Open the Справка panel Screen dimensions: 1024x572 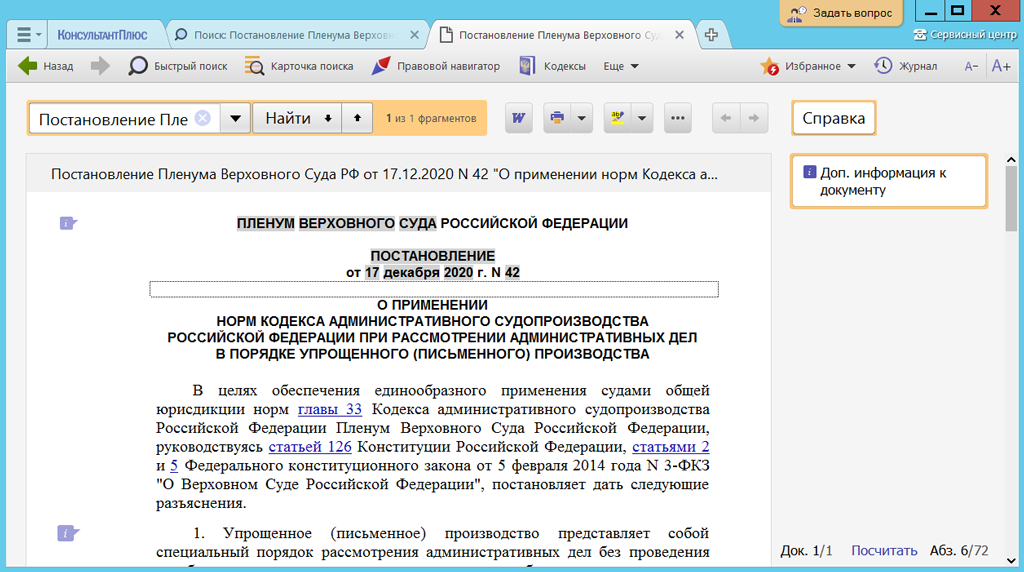pyautogui.click(x=833, y=118)
